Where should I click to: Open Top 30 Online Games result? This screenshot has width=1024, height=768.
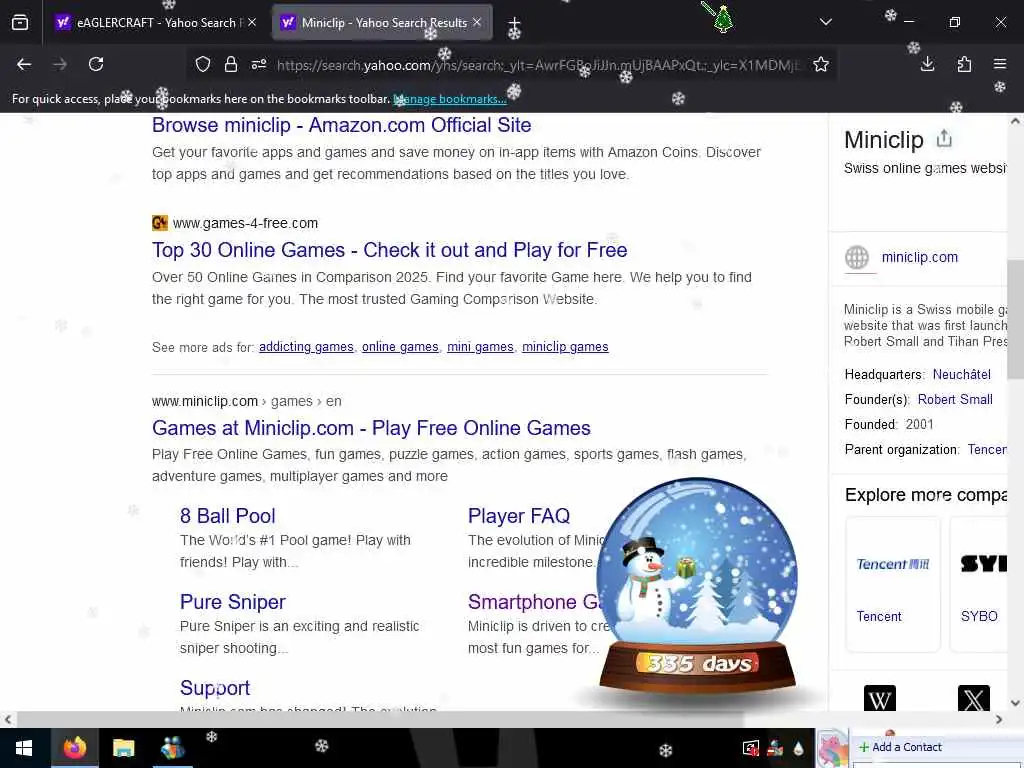coord(389,249)
